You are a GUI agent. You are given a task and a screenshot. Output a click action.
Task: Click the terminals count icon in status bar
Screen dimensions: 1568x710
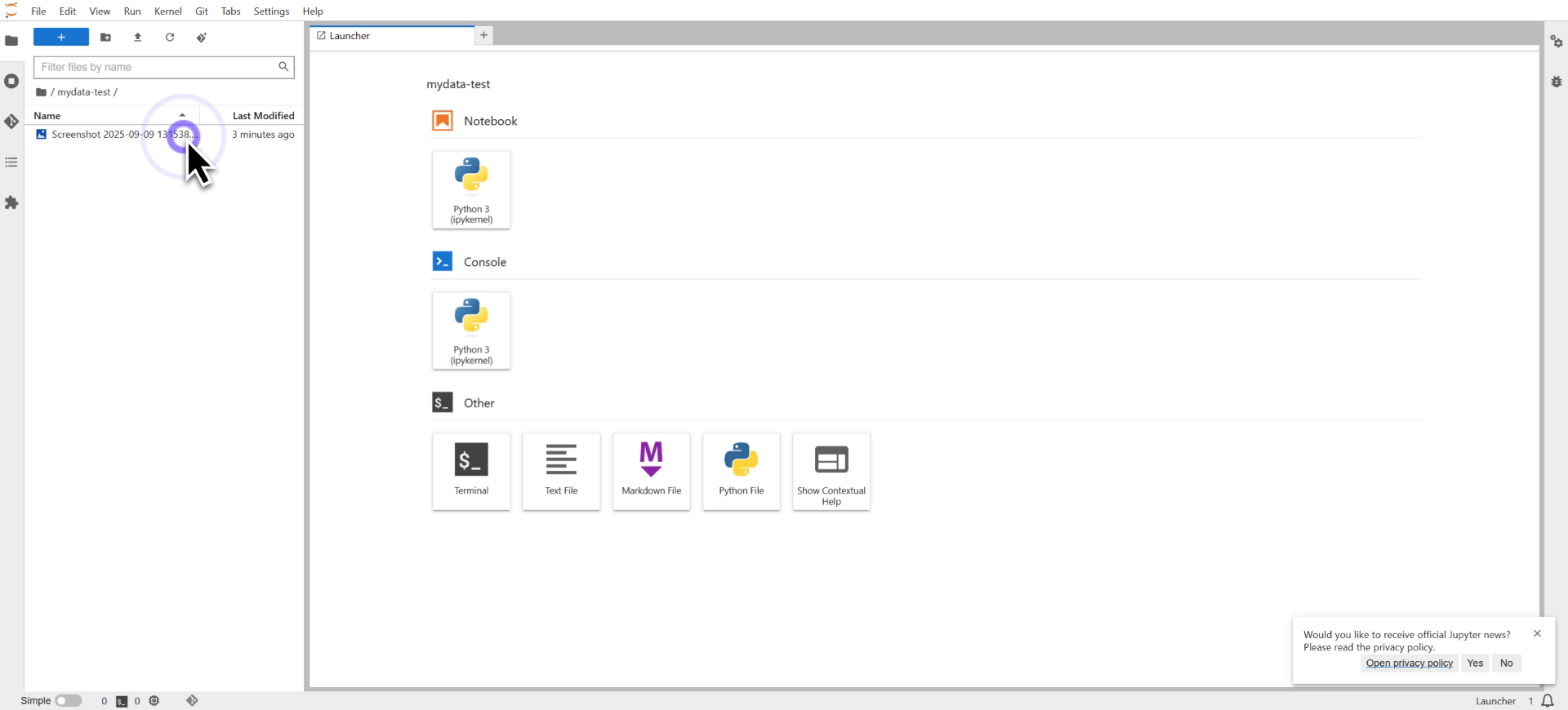(x=122, y=701)
